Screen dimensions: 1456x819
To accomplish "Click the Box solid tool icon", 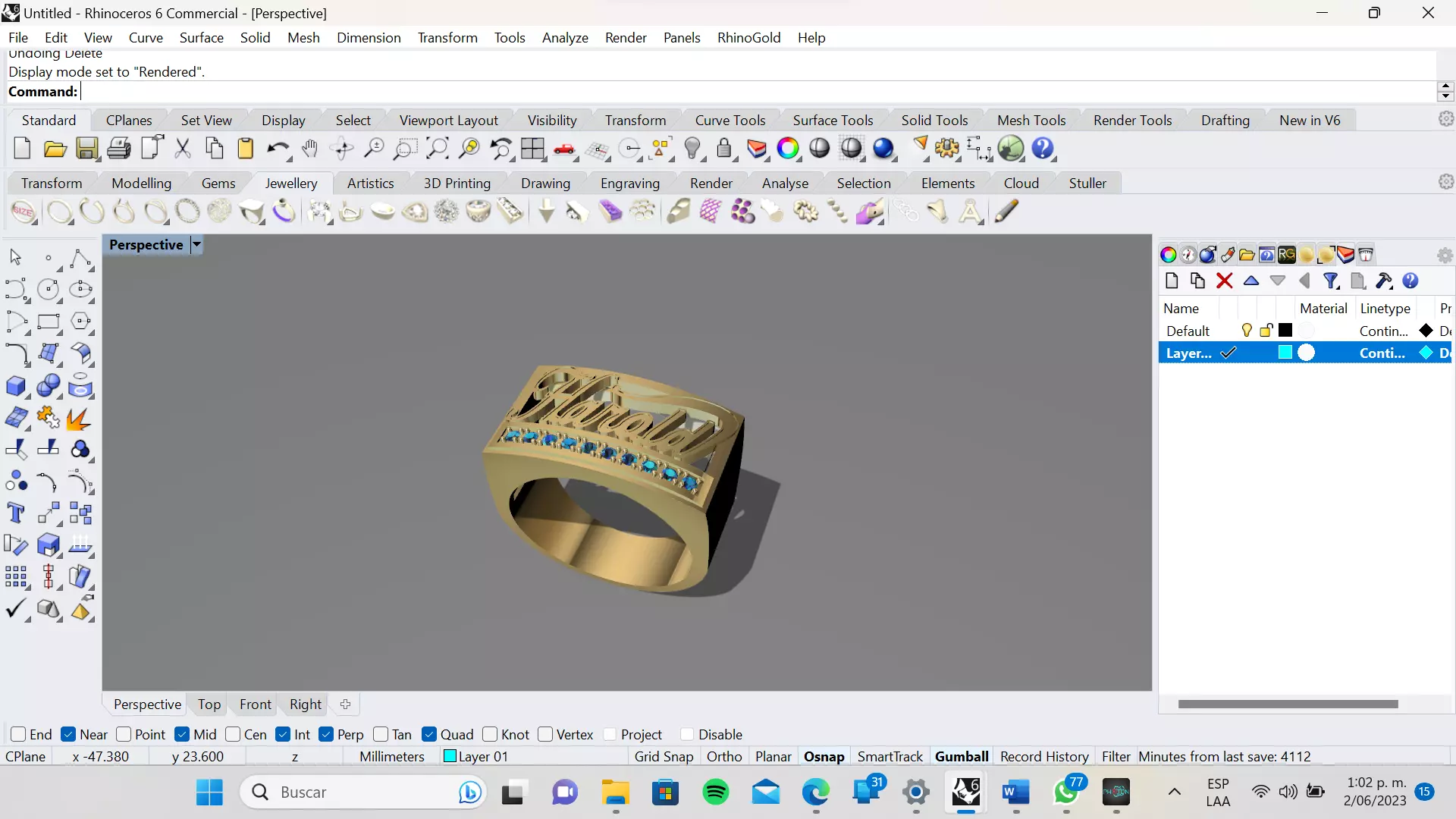I will tap(16, 386).
